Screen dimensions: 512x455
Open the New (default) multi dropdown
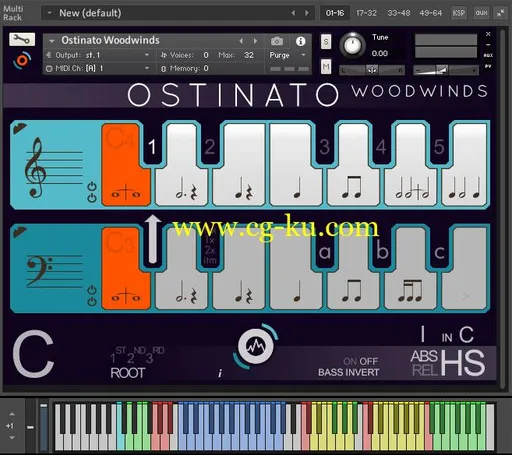coord(49,13)
